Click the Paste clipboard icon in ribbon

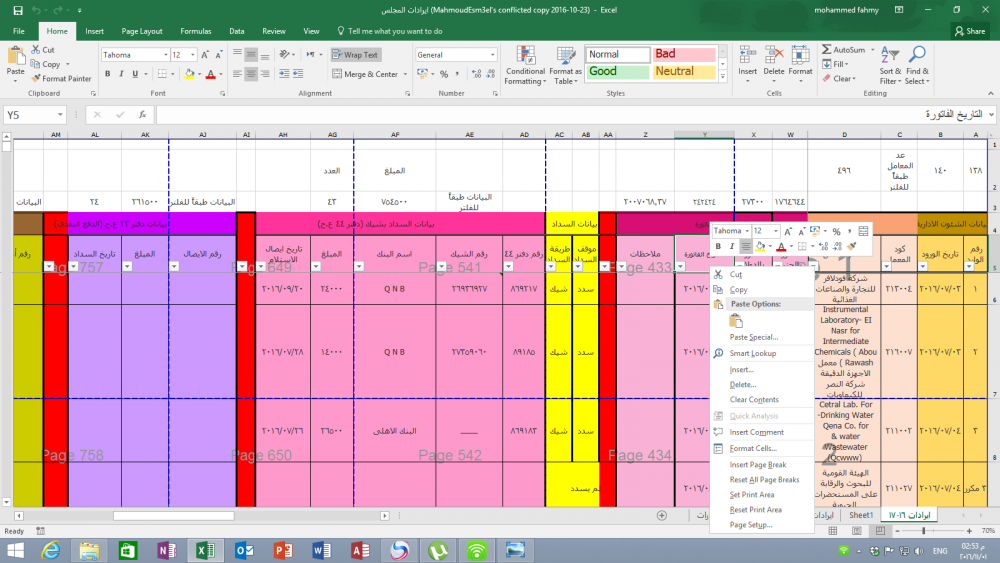pyautogui.click(x=15, y=56)
